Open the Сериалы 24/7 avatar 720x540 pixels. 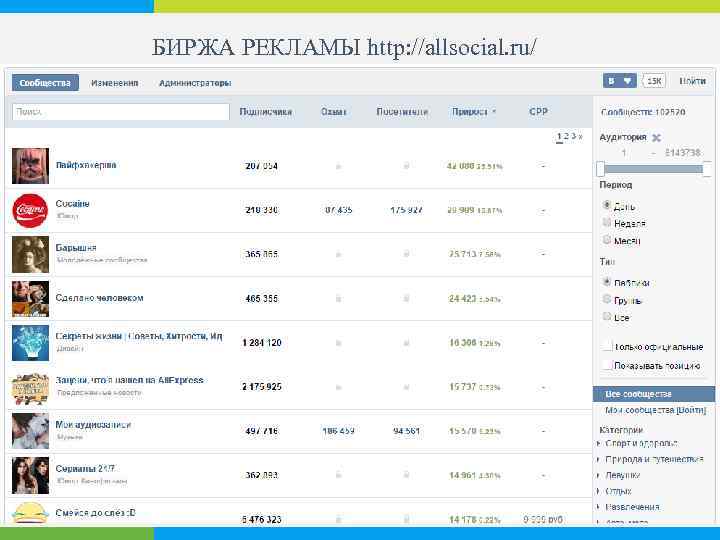[30, 475]
